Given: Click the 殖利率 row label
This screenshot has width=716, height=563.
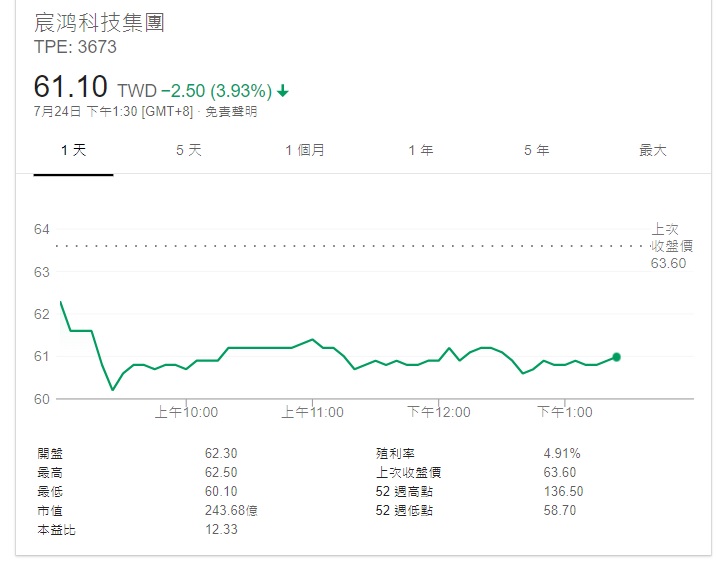Looking at the screenshot, I should [395, 453].
